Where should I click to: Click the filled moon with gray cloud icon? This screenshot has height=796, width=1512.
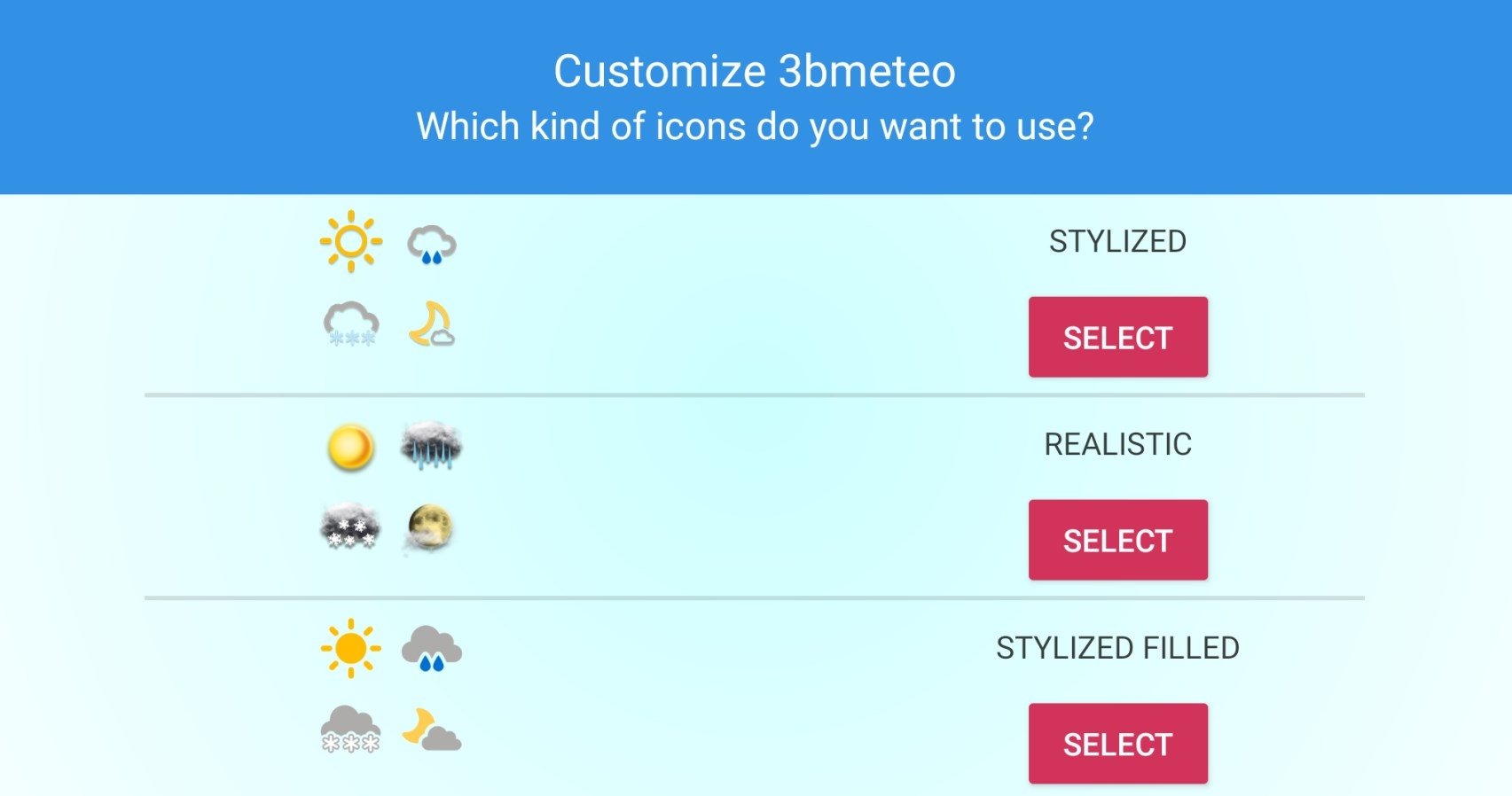tap(432, 730)
